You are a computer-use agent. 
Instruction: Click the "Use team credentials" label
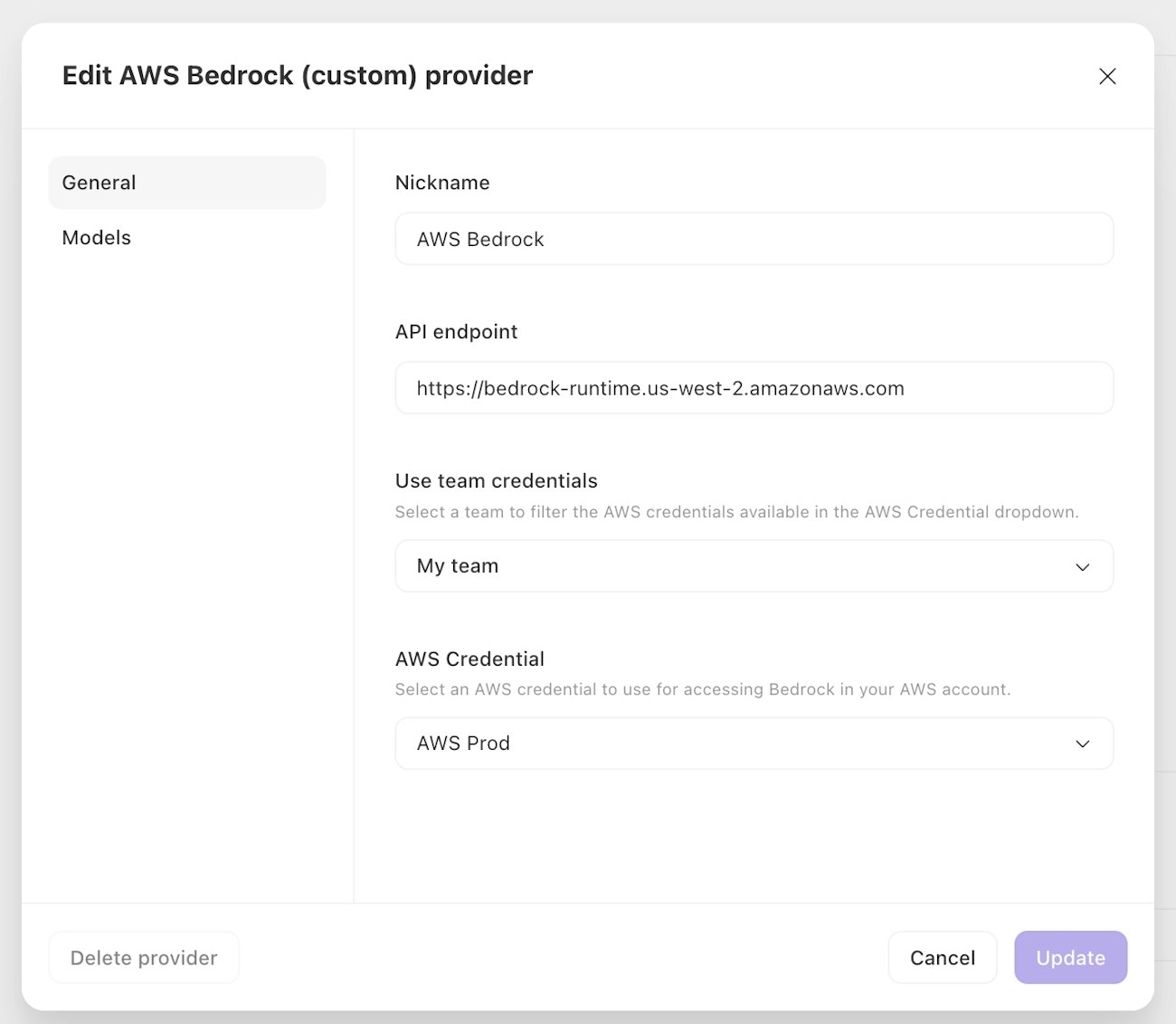[x=496, y=481]
